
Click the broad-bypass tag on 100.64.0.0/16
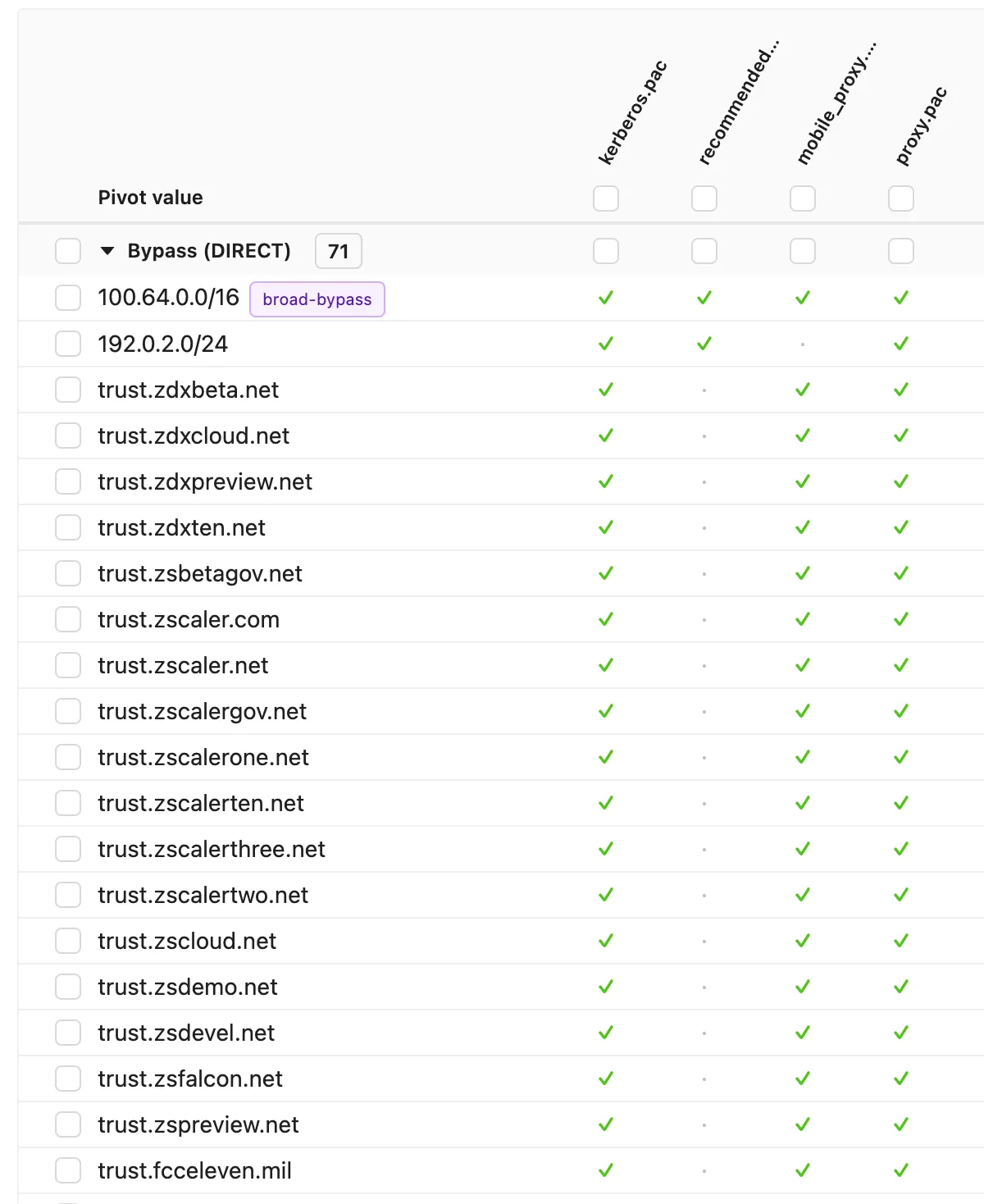tap(317, 299)
